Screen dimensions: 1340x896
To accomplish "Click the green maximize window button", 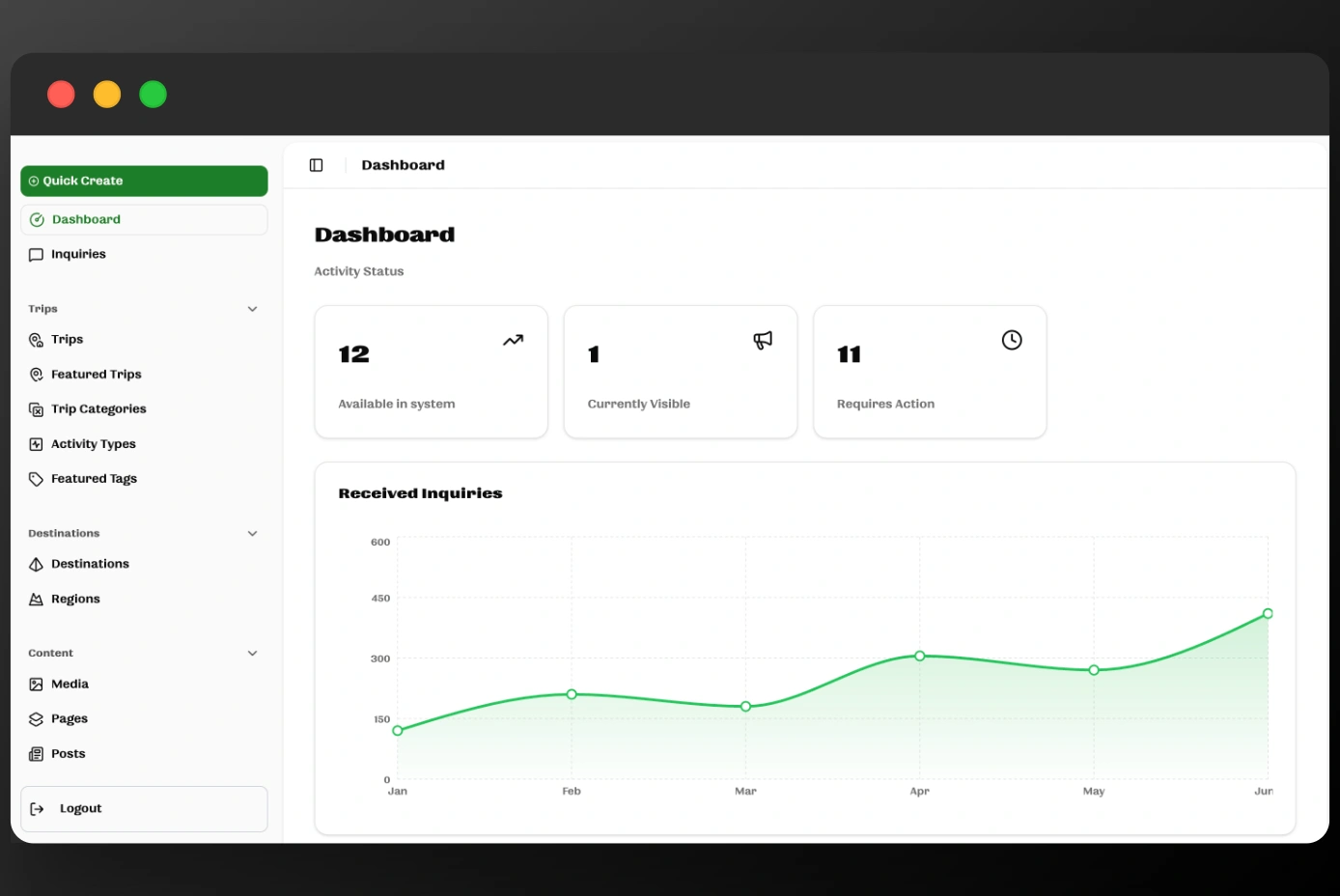I will [x=153, y=94].
